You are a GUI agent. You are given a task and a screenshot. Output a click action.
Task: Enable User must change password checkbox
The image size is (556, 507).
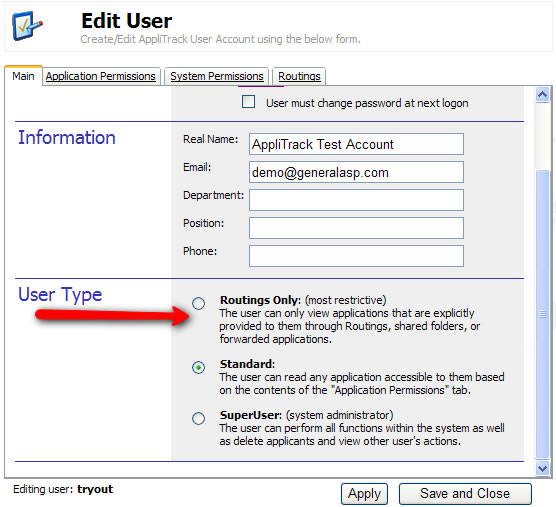pos(248,101)
